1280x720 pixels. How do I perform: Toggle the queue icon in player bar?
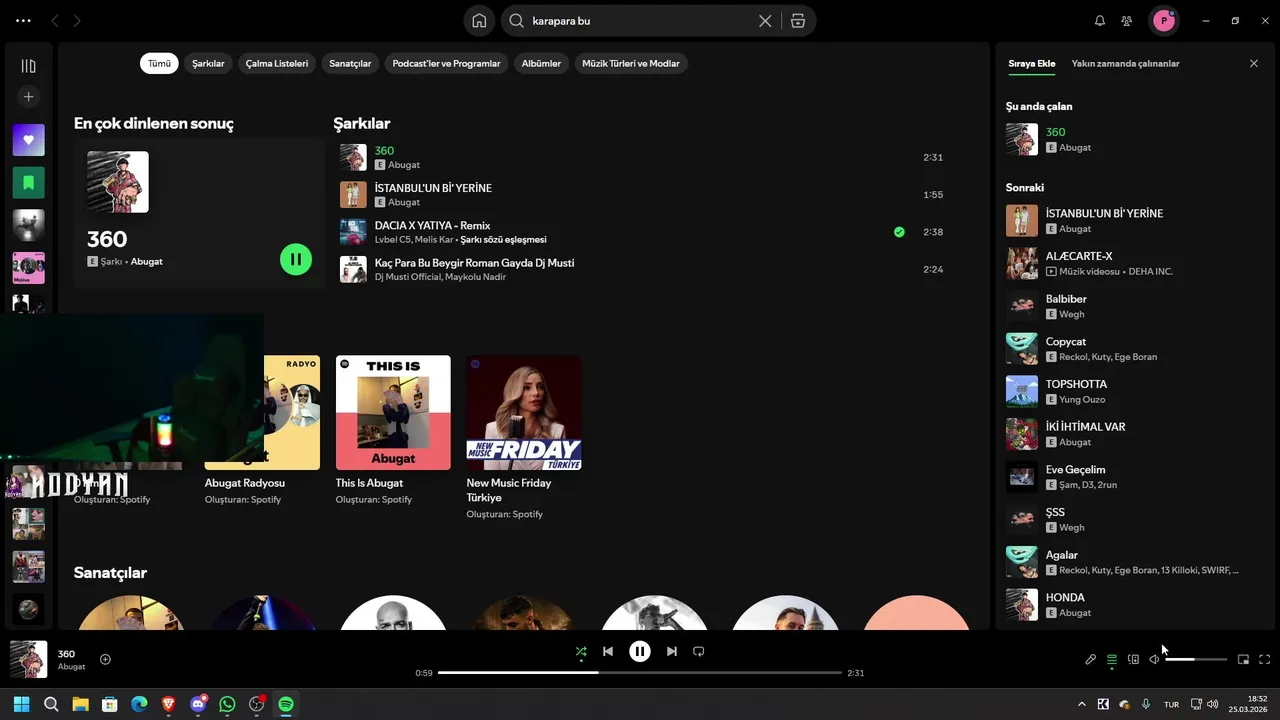click(x=1112, y=659)
